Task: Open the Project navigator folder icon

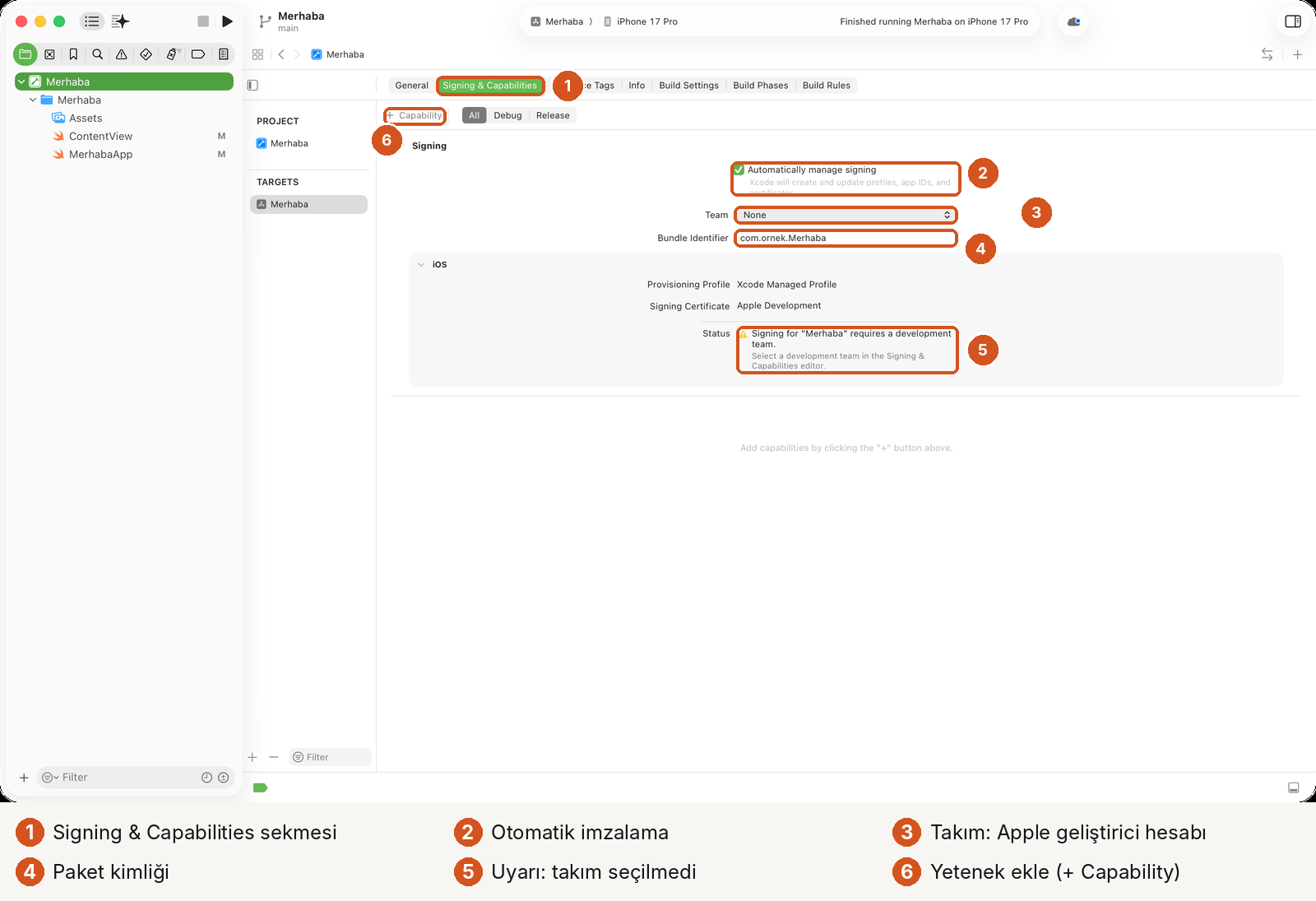Action: pos(25,54)
